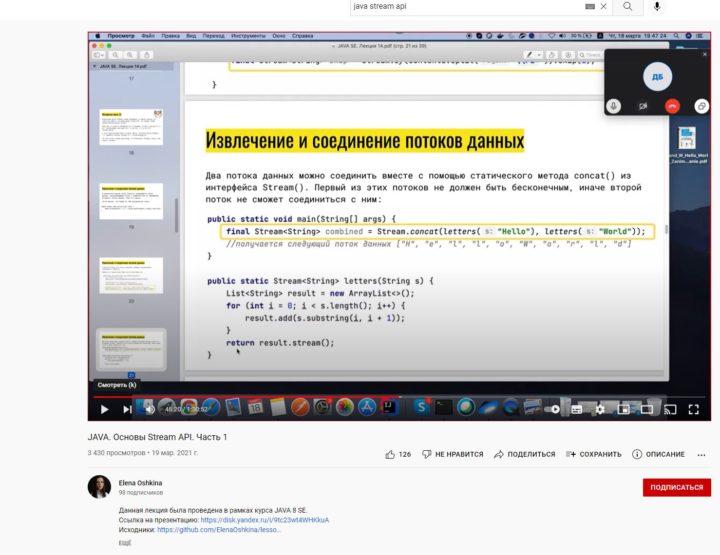Share the video via ПОДЕЛИТЬСЯ
The width and height of the screenshot is (720, 555).
tap(524, 454)
